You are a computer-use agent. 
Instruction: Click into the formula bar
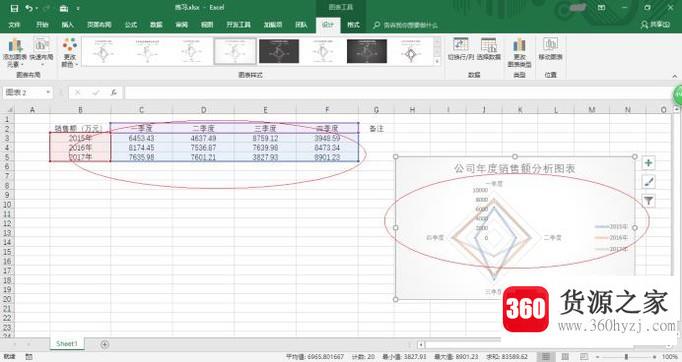(398, 92)
